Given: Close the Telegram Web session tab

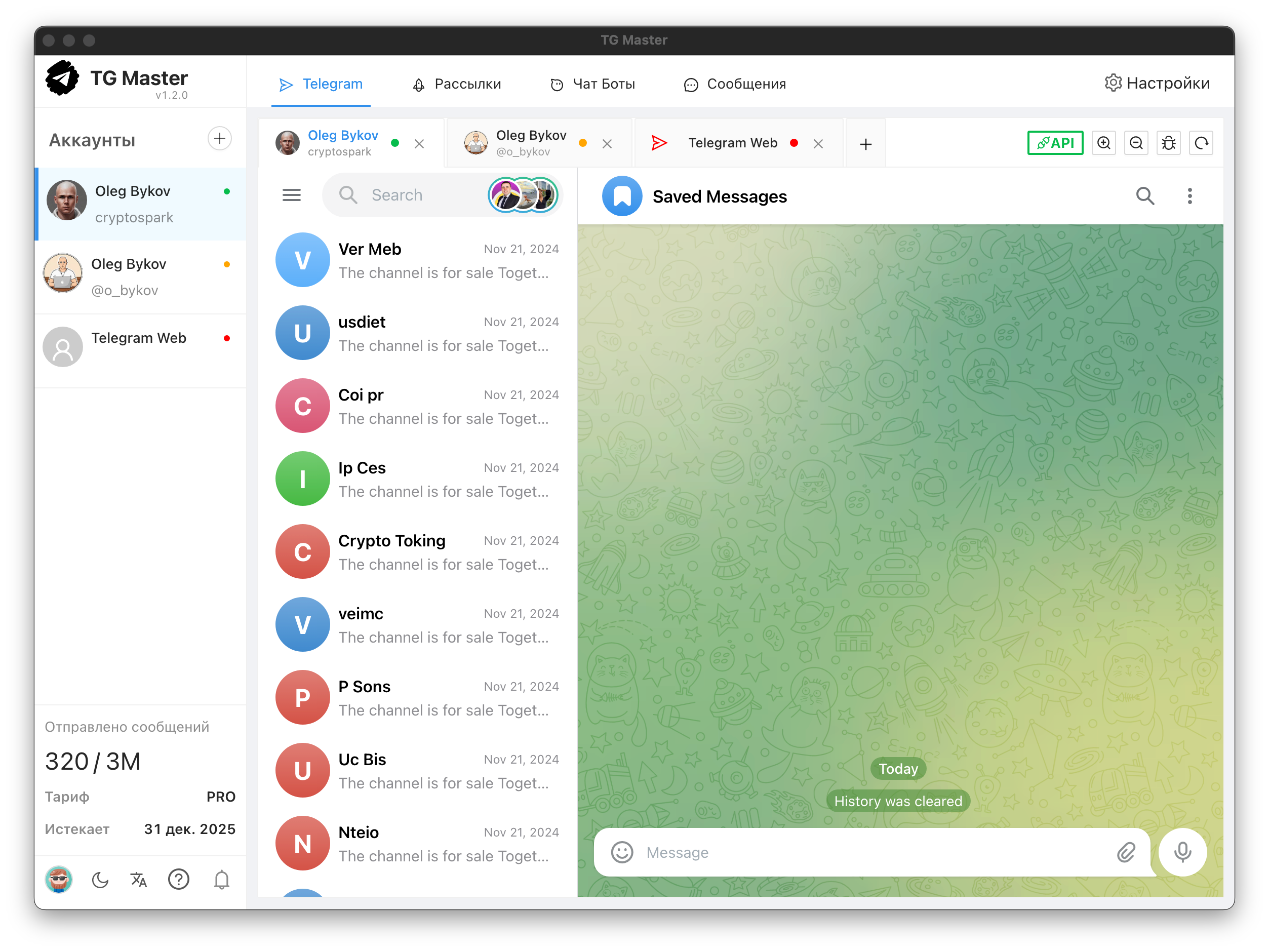Looking at the screenshot, I should point(818,144).
